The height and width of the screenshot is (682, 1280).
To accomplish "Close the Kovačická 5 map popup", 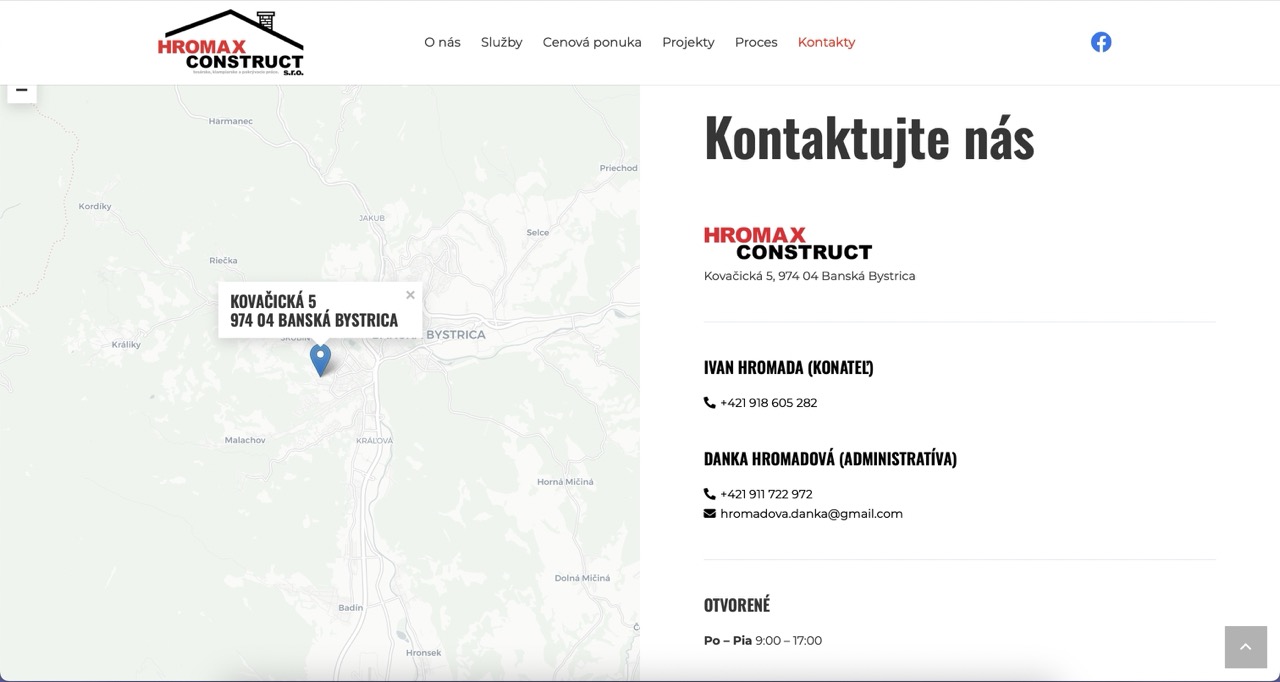I will tap(410, 295).
